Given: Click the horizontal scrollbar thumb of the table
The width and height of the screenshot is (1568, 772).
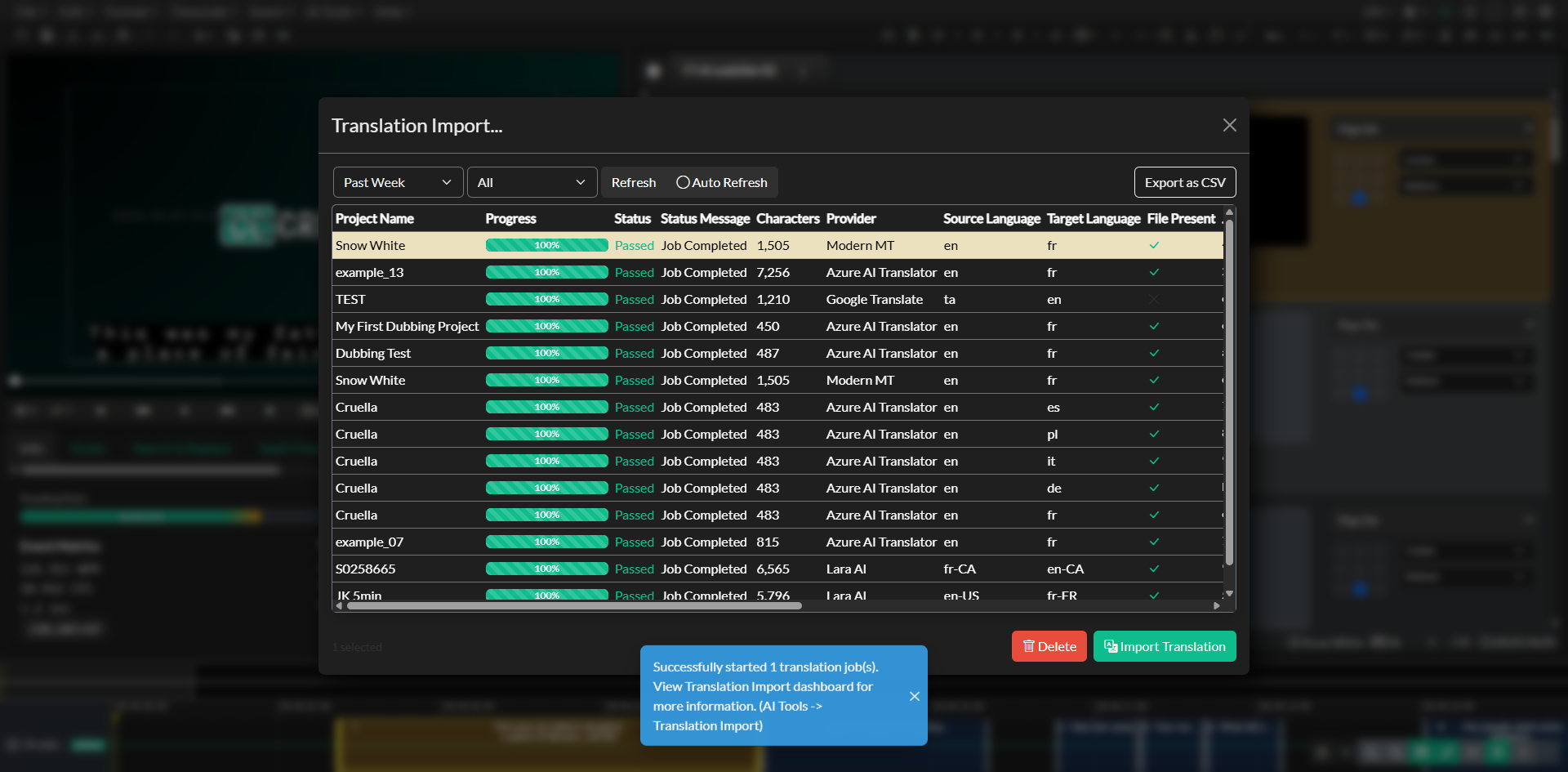Looking at the screenshot, I should pos(574,605).
